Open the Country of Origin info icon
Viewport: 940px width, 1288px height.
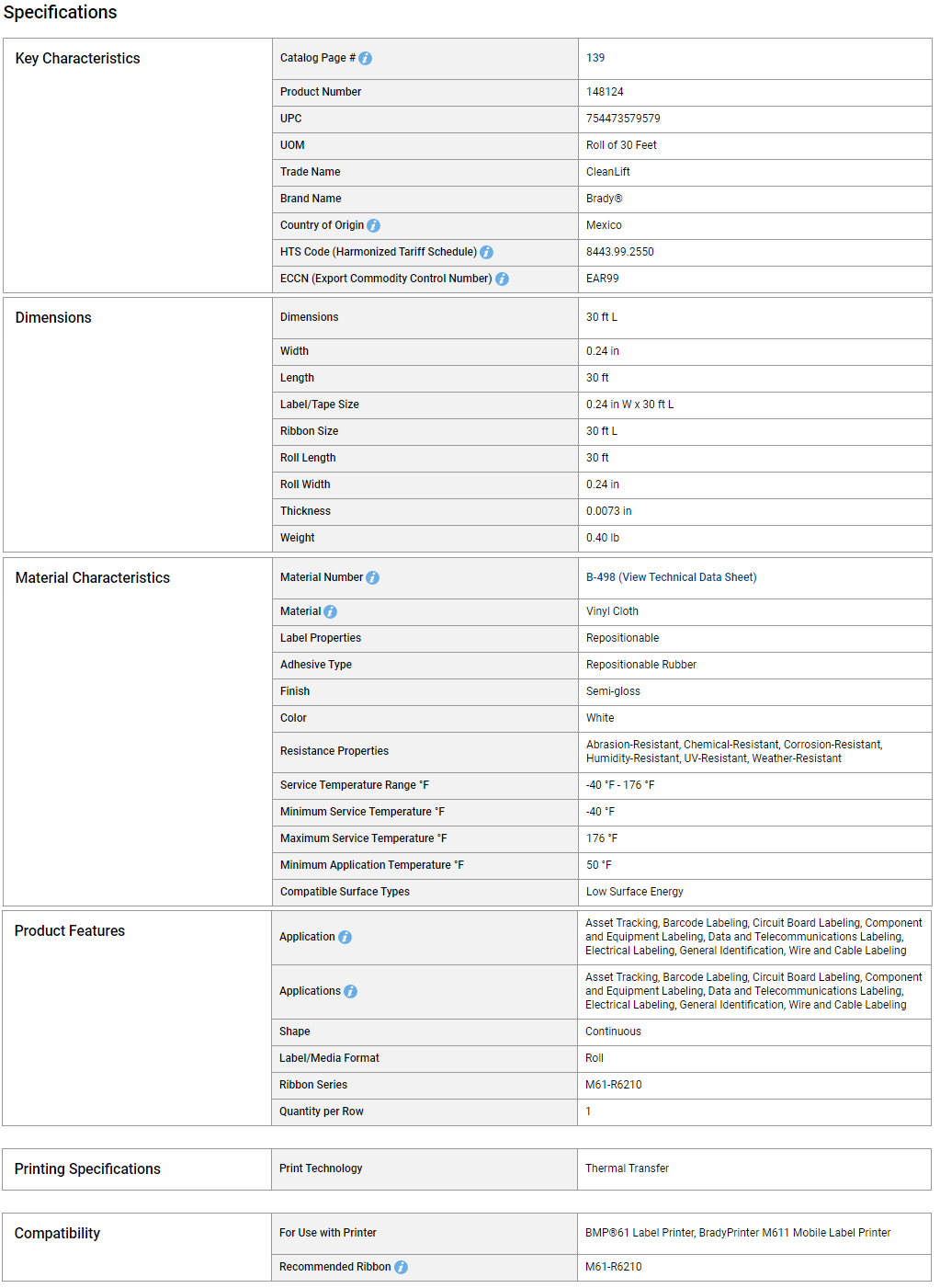point(373,226)
